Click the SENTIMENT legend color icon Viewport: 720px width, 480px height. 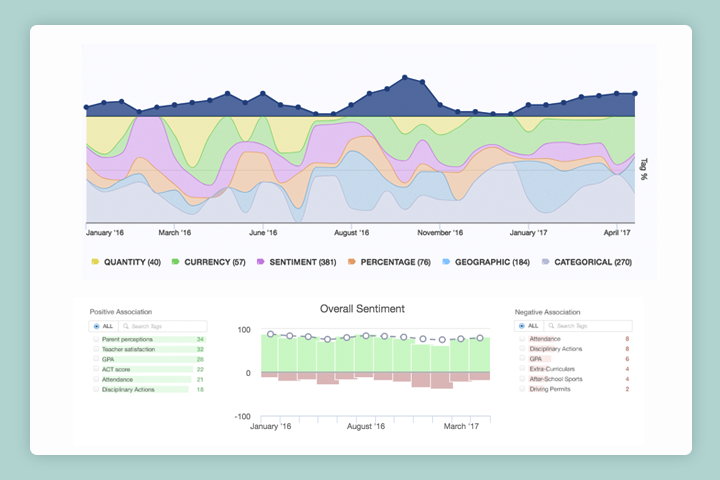pyautogui.click(x=260, y=262)
